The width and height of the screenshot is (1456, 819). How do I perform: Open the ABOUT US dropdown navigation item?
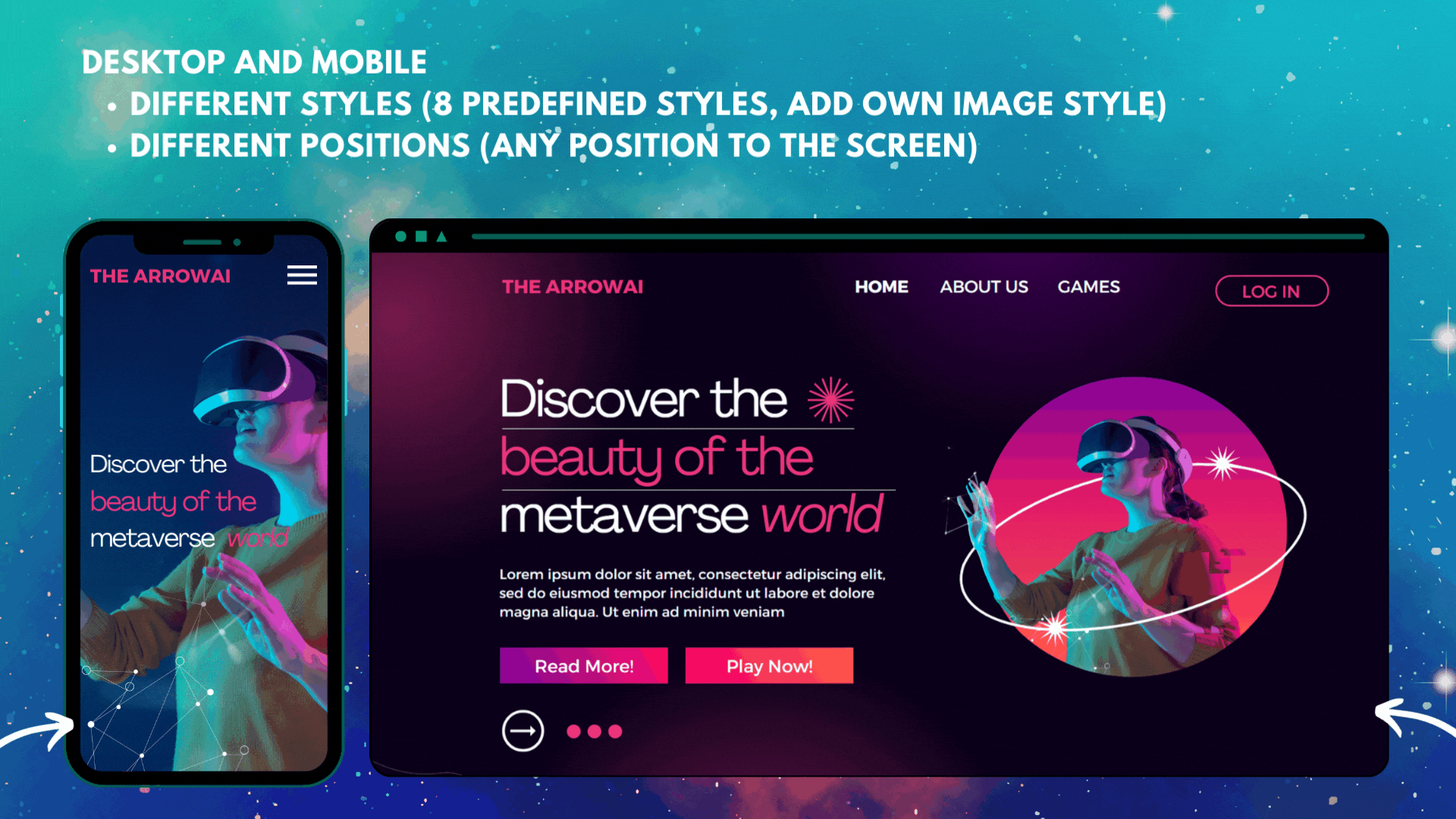click(983, 287)
